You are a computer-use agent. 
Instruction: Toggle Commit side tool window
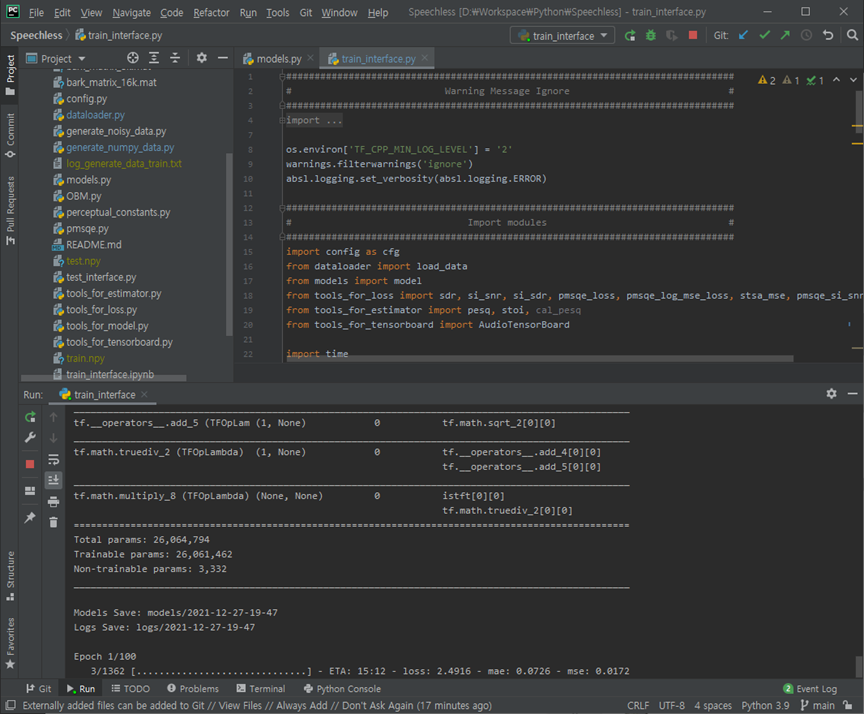point(10,134)
